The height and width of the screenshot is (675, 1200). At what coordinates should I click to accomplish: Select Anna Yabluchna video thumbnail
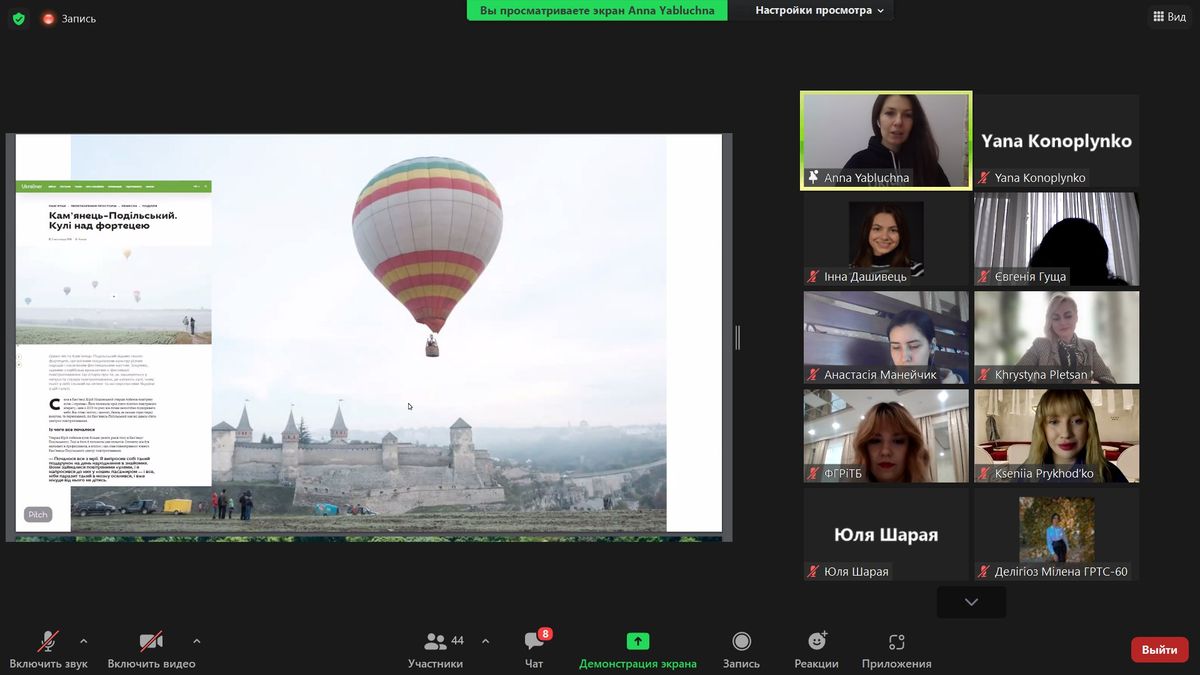(886, 140)
